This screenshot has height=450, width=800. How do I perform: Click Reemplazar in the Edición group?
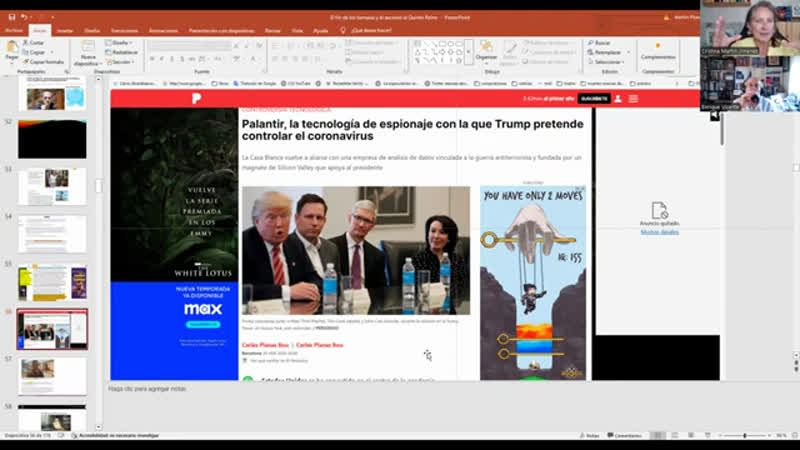[605, 52]
